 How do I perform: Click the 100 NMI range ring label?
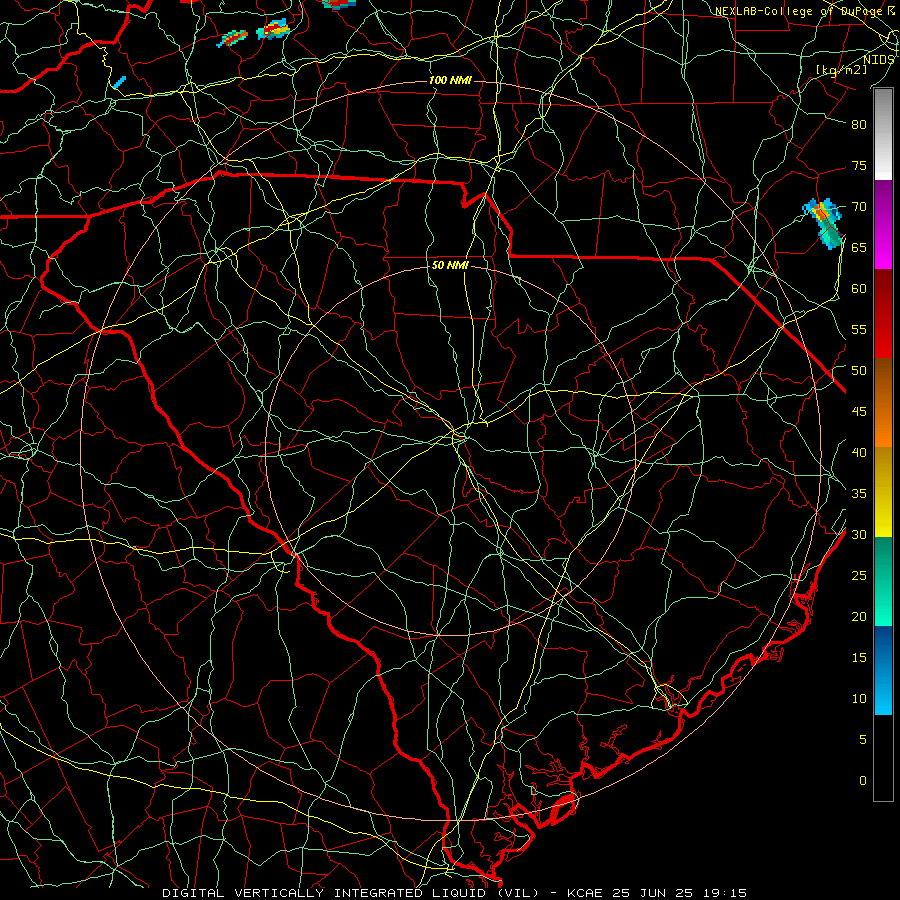pos(450,80)
